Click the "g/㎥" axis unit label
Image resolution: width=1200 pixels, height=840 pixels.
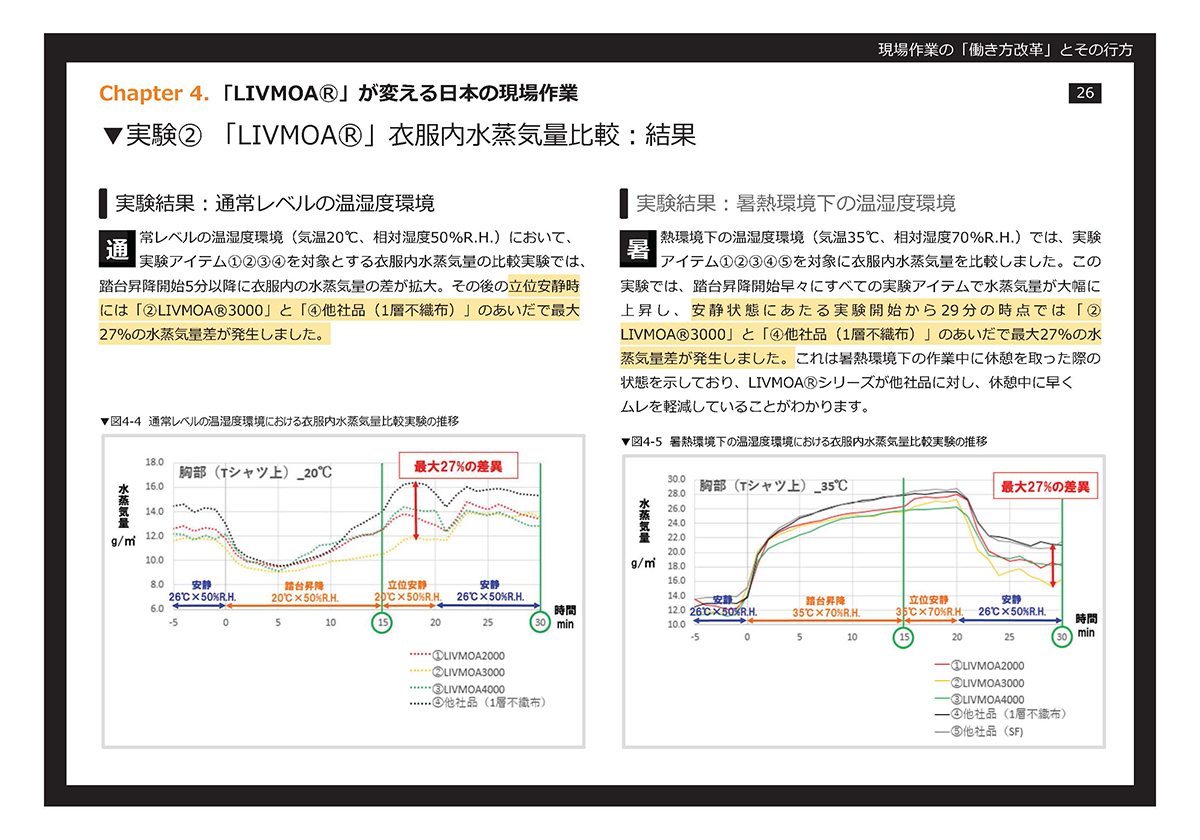pyautogui.click(x=122, y=539)
